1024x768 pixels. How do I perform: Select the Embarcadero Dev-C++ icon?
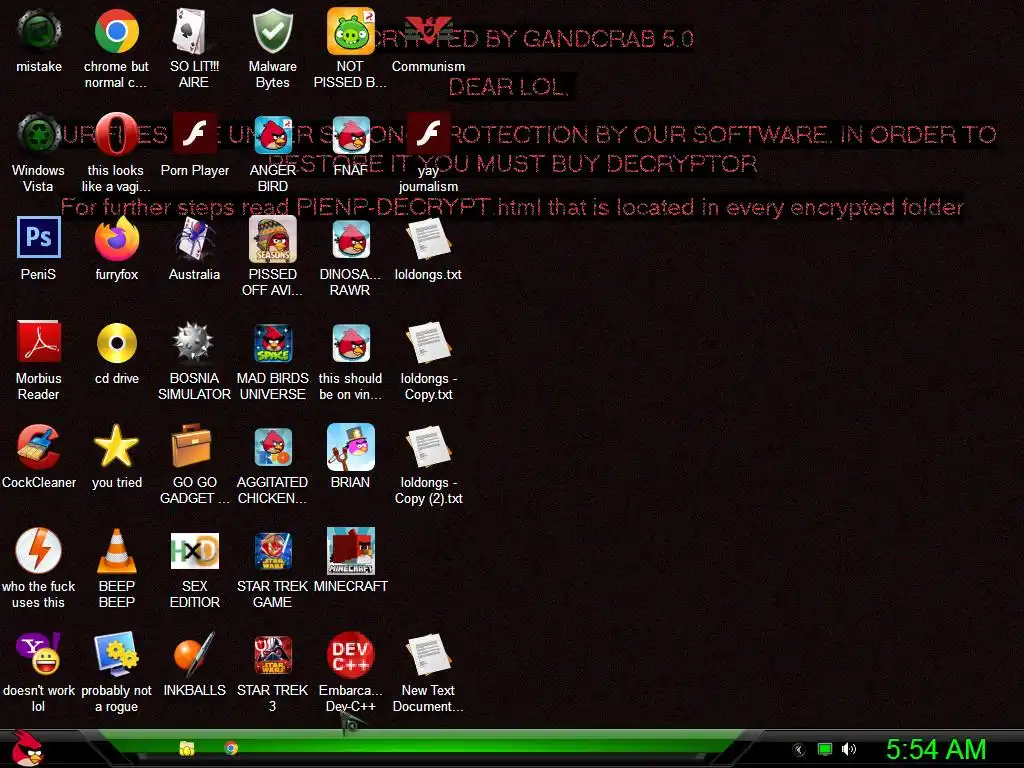pos(350,654)
